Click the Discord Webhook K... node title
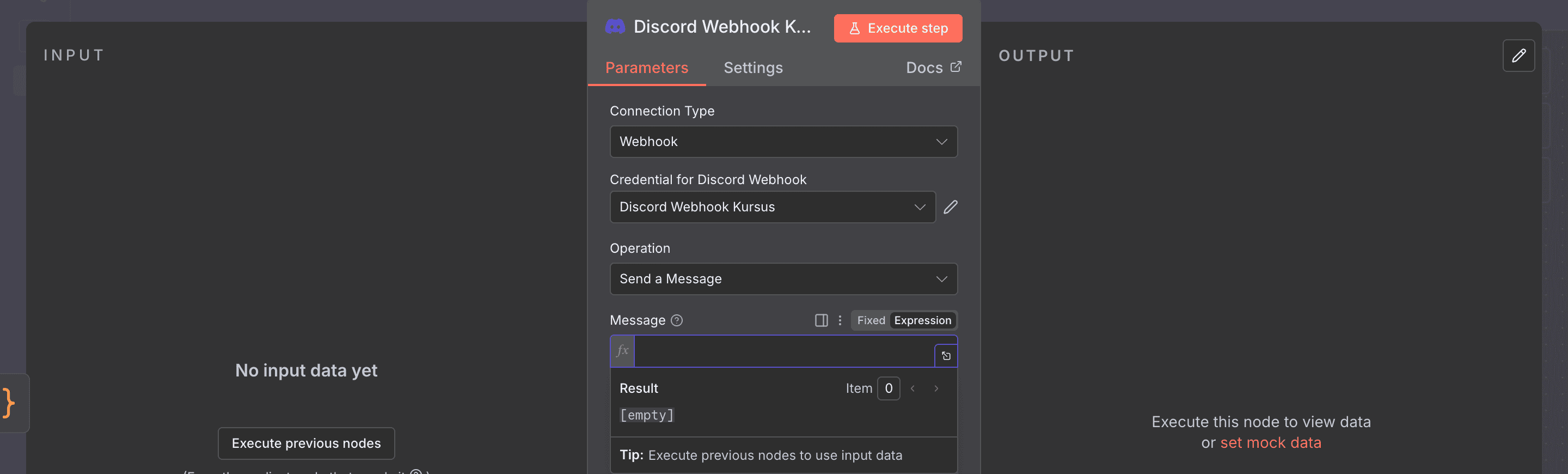The width and height of the screenshot is (1568, 474). click(x=722, y=27)
